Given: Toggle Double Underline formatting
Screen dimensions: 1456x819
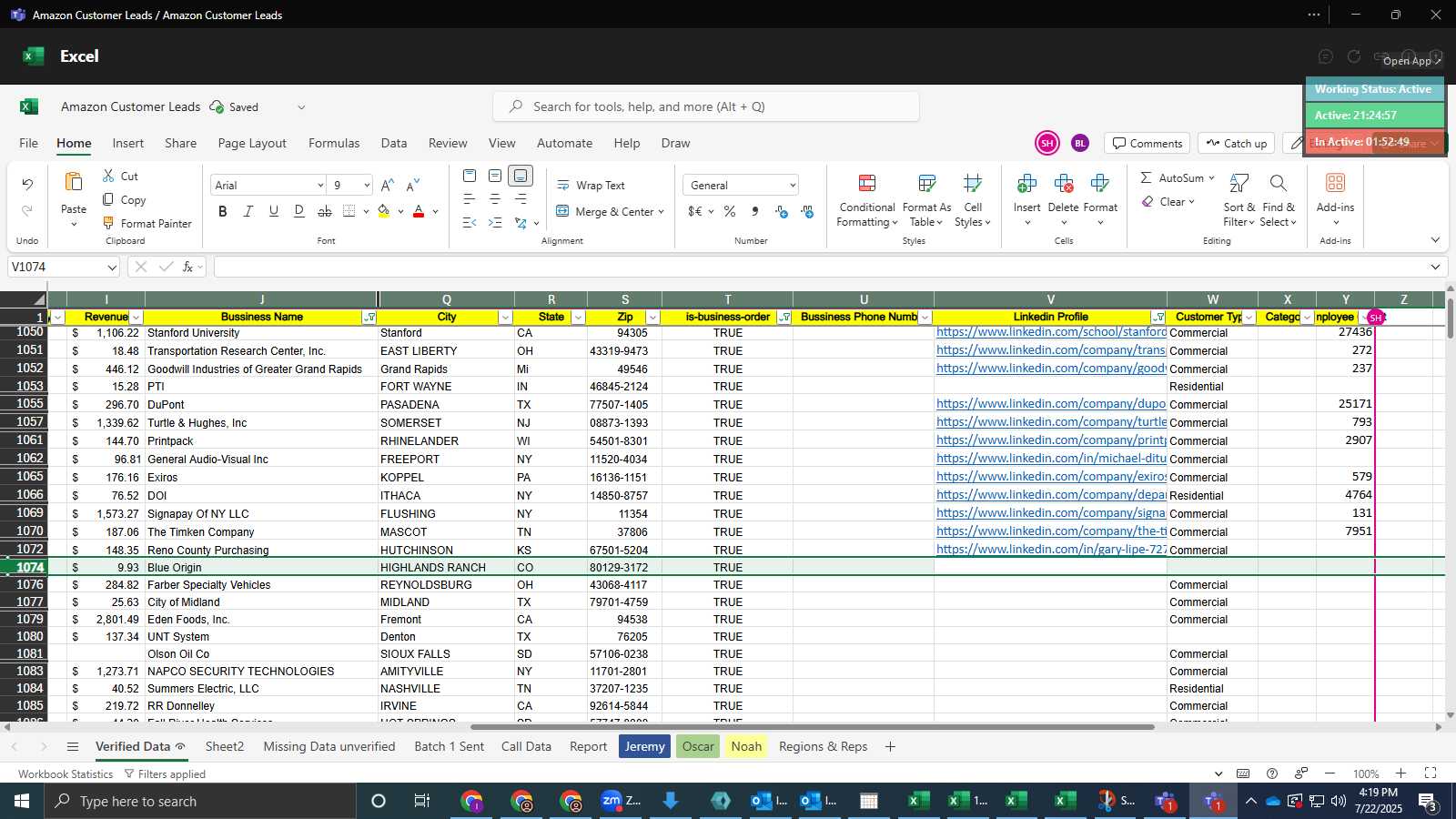Looking at the screenshot, I should pyautogui.click(x=299, y=211).
